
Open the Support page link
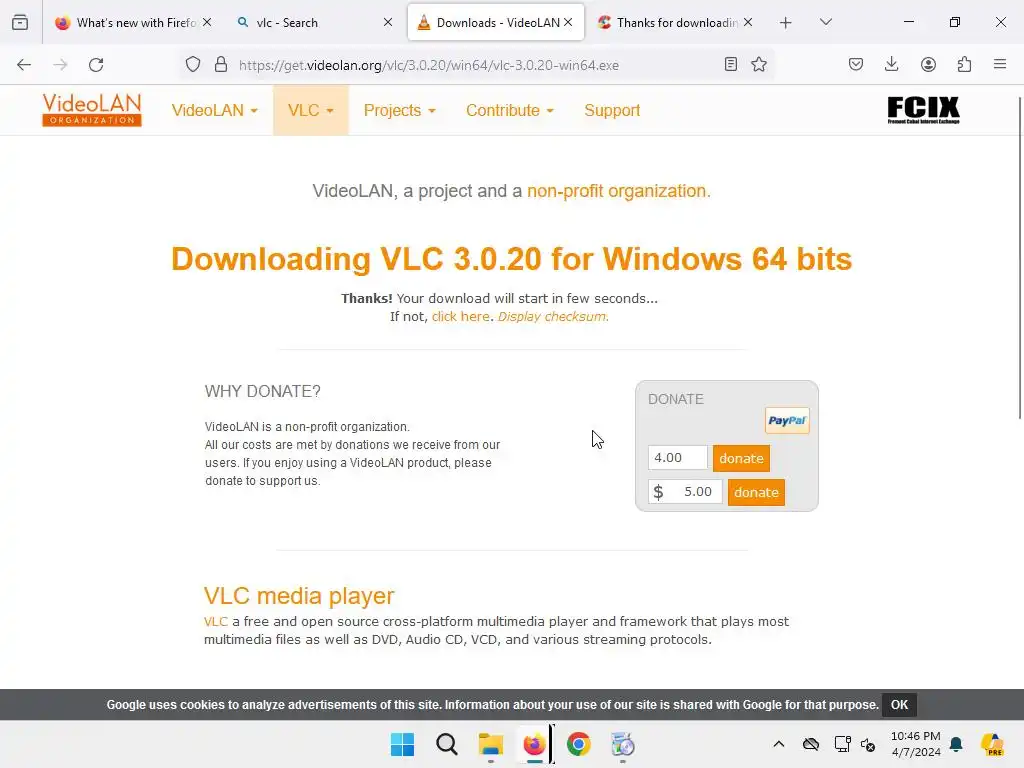(x=612, y=110)
